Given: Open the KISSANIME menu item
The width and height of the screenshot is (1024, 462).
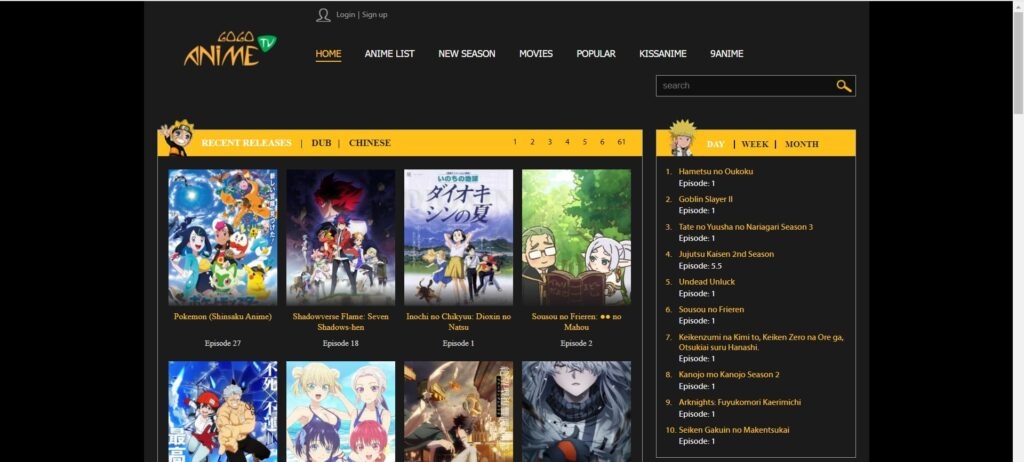Looking at the screenshot, I should (663, 54).
